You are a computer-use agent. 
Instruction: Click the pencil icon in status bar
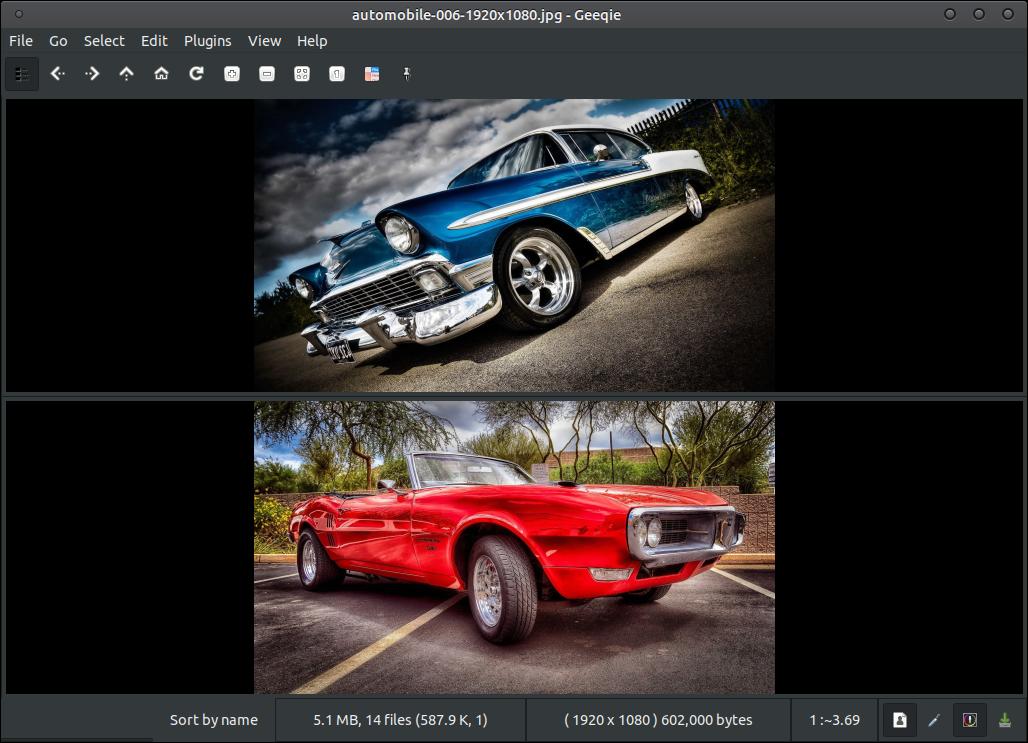click(934, 720)
